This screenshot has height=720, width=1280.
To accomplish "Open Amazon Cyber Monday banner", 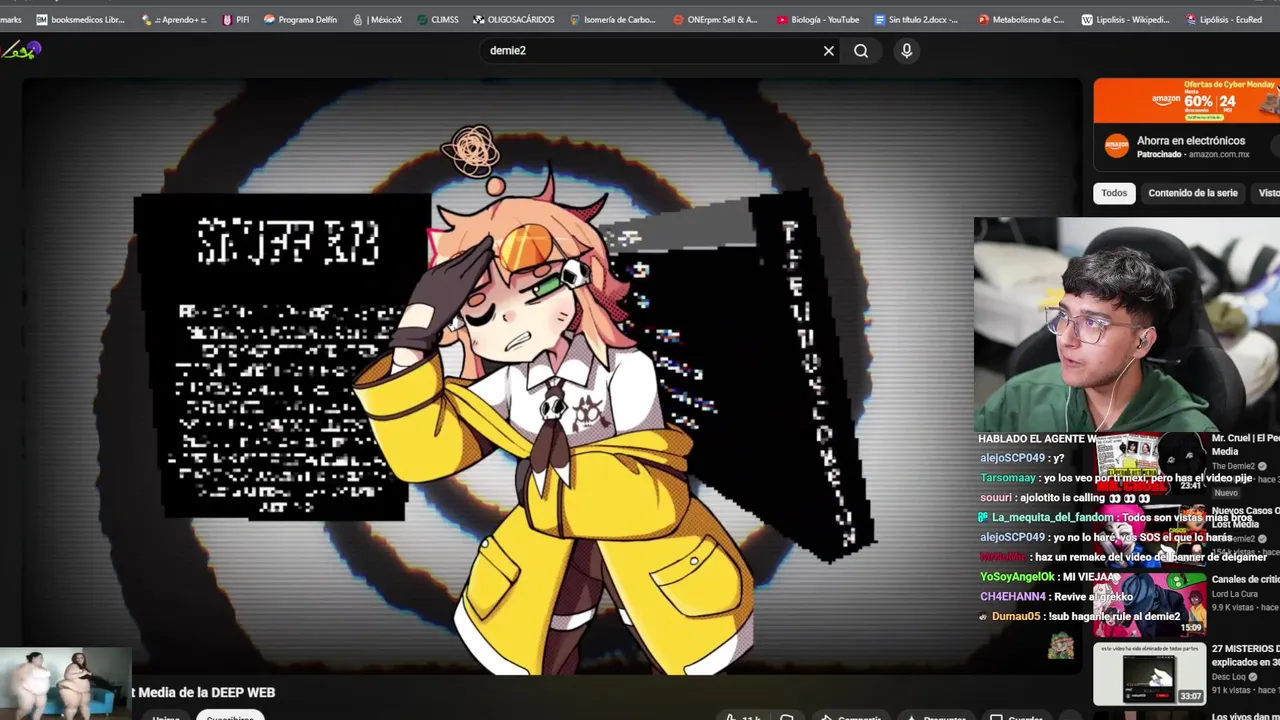I will [x=1186, y=100].
